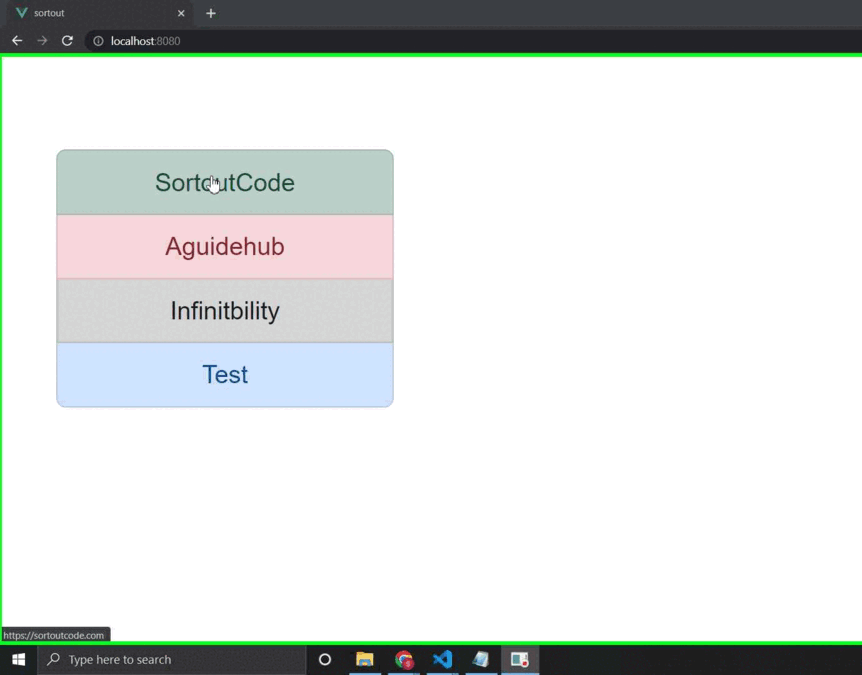
Task: Focus the localhost:8080 address bar
Action: [473, 41]
